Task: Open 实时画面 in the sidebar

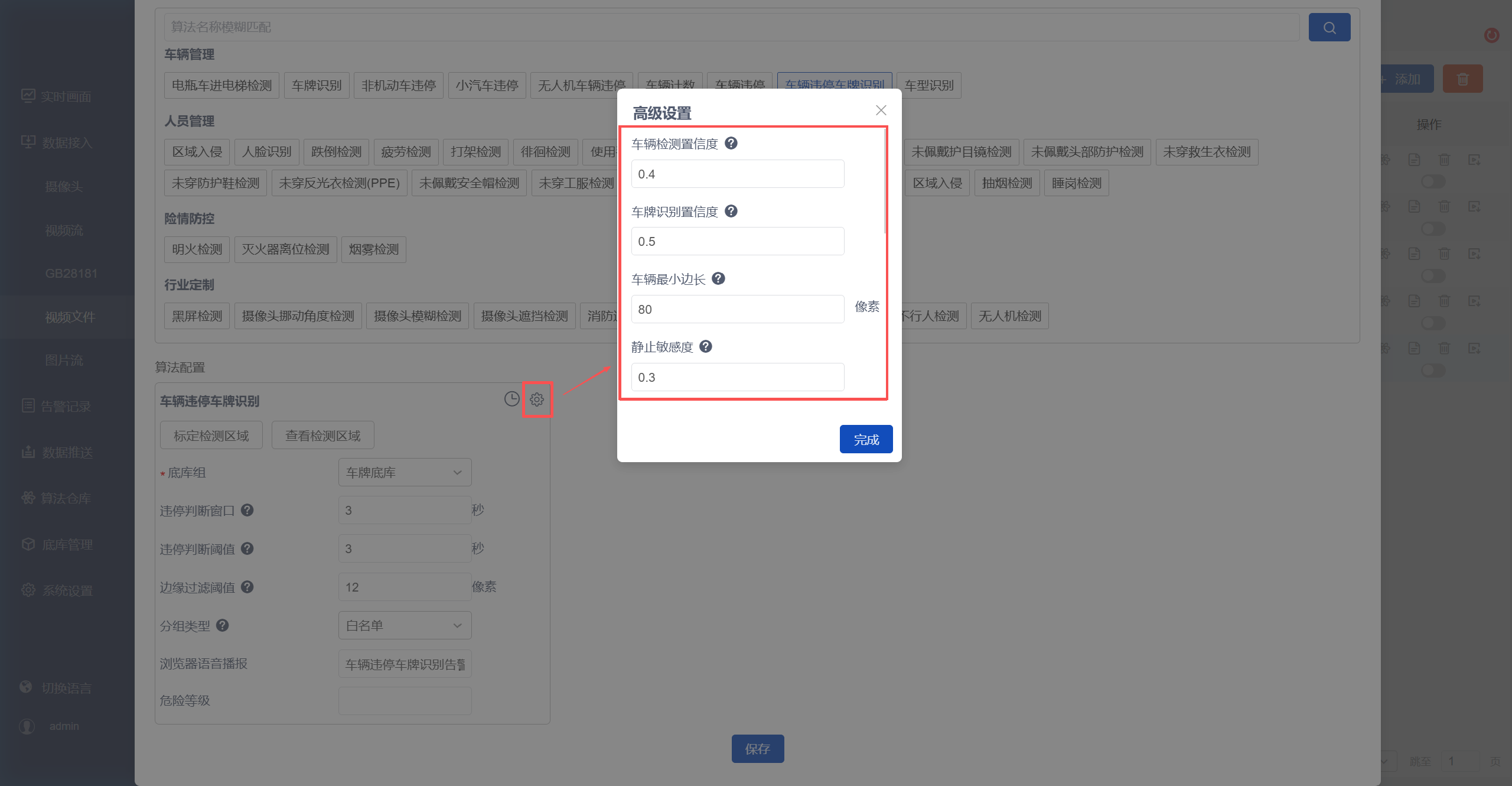Action: pyautogui.click(x=57, y=96)
